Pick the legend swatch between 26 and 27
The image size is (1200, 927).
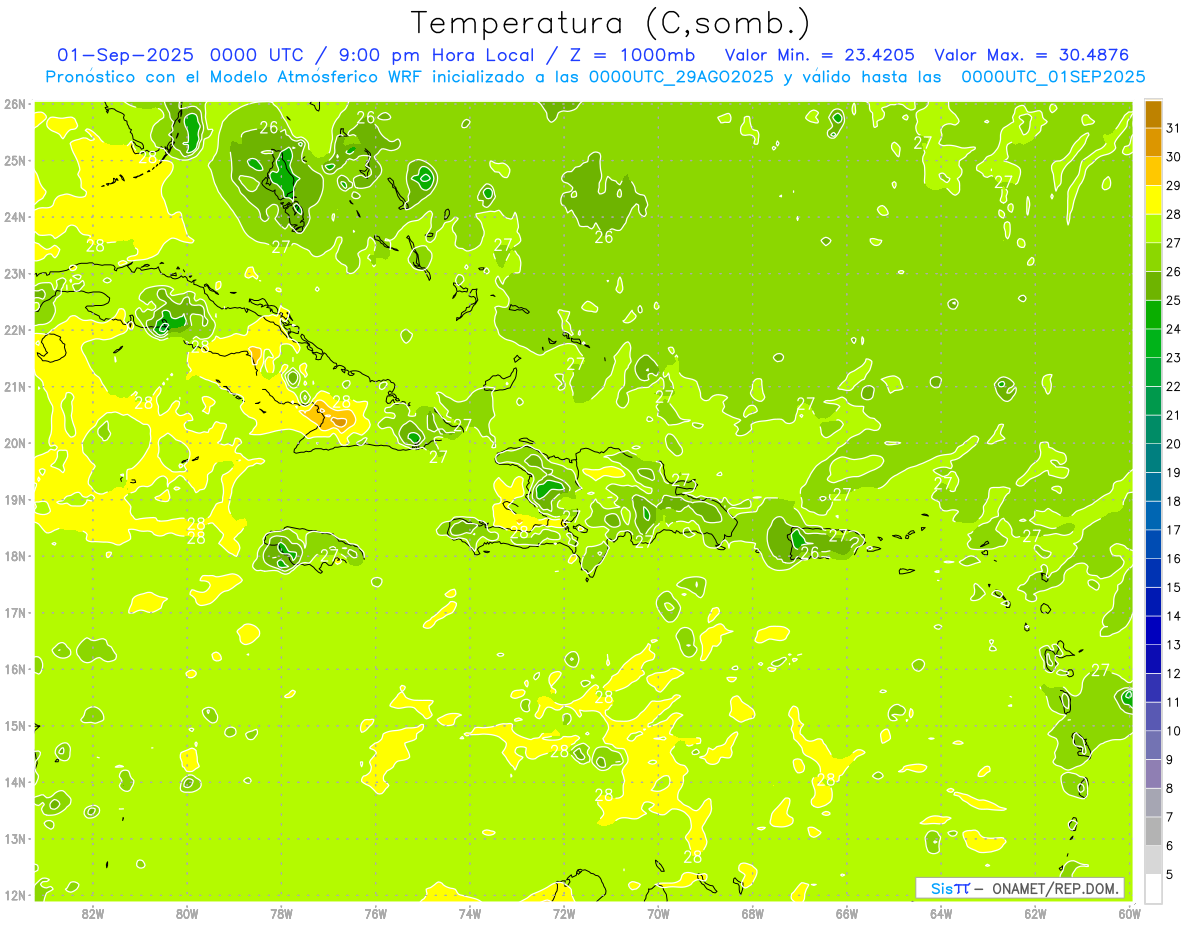(x=1154, y=257)
